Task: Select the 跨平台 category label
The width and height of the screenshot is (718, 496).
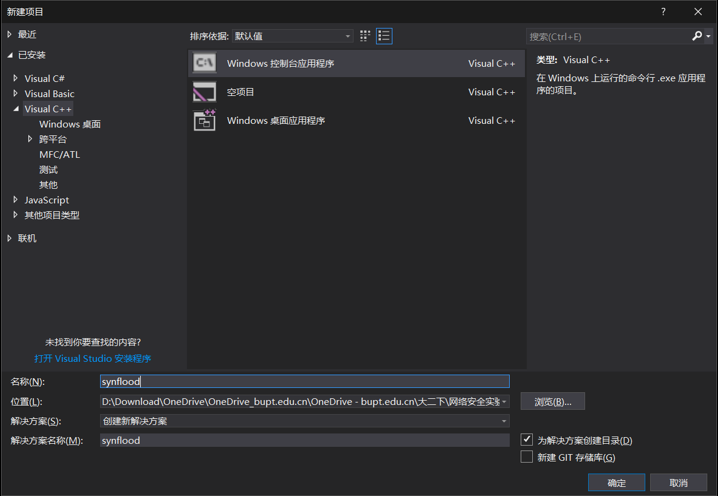Action: (x=53, y=139)
